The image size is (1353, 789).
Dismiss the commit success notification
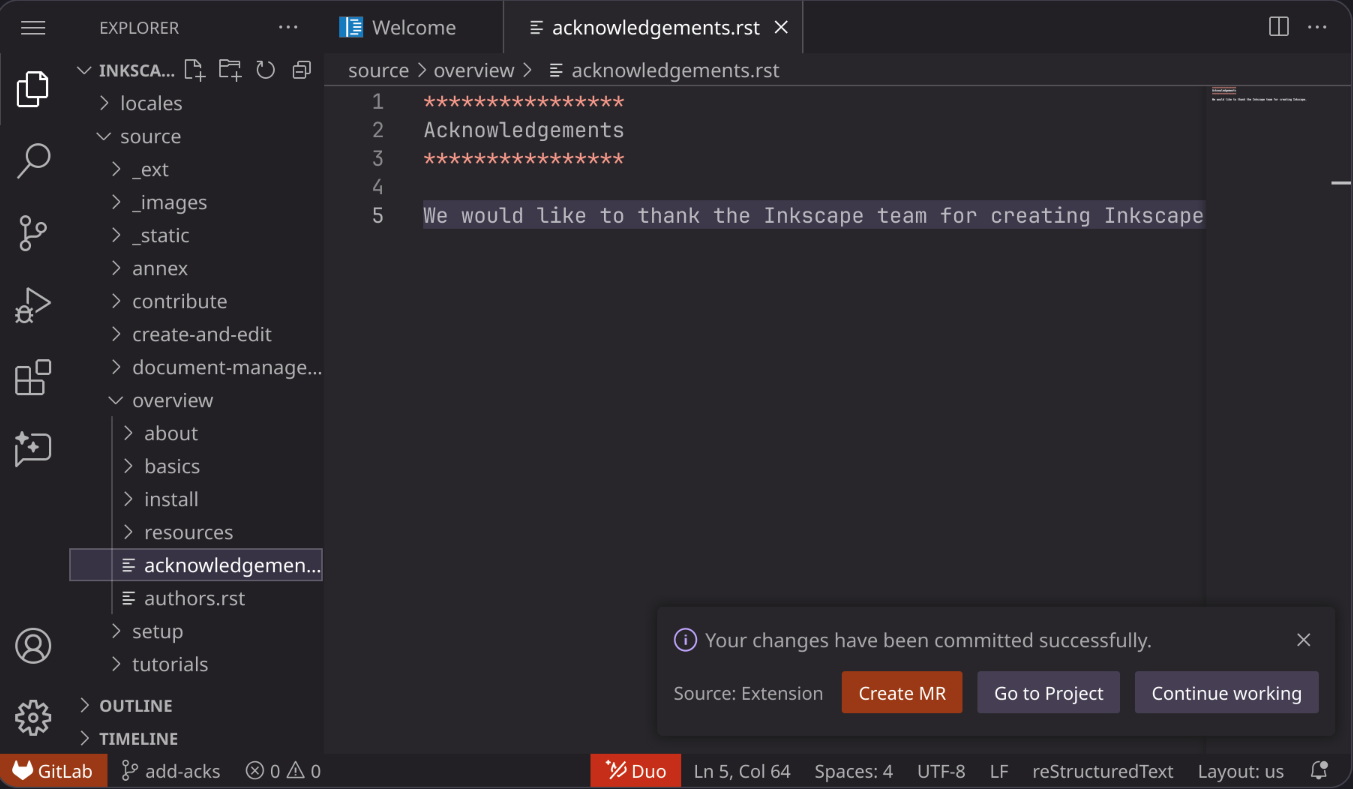click(x=1304, y=640)
